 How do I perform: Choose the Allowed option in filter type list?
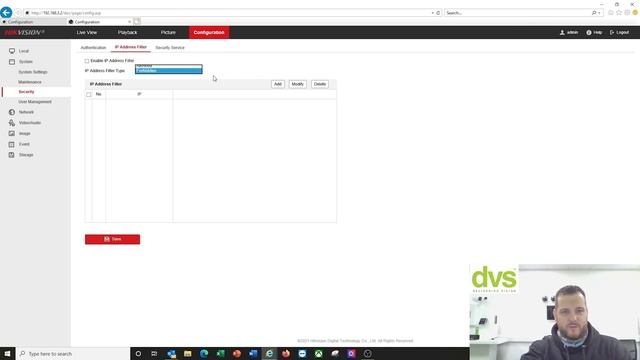coord(169,66)
